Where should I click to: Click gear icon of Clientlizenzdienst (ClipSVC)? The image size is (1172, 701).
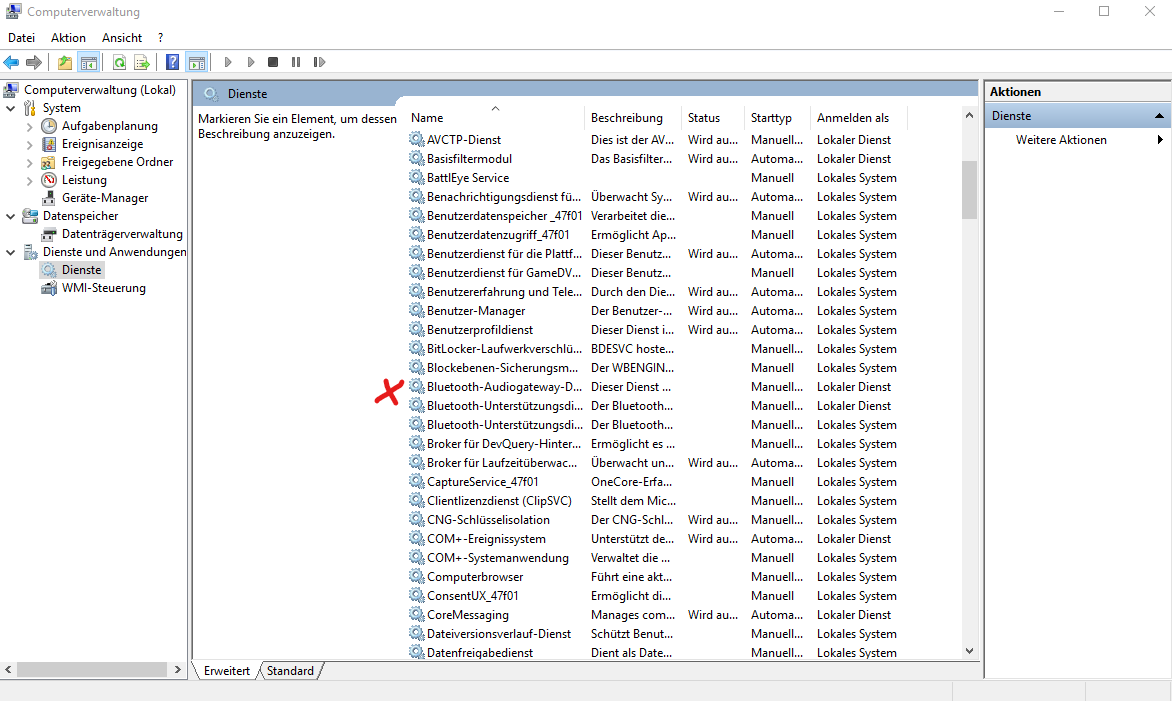coord(416,500)
